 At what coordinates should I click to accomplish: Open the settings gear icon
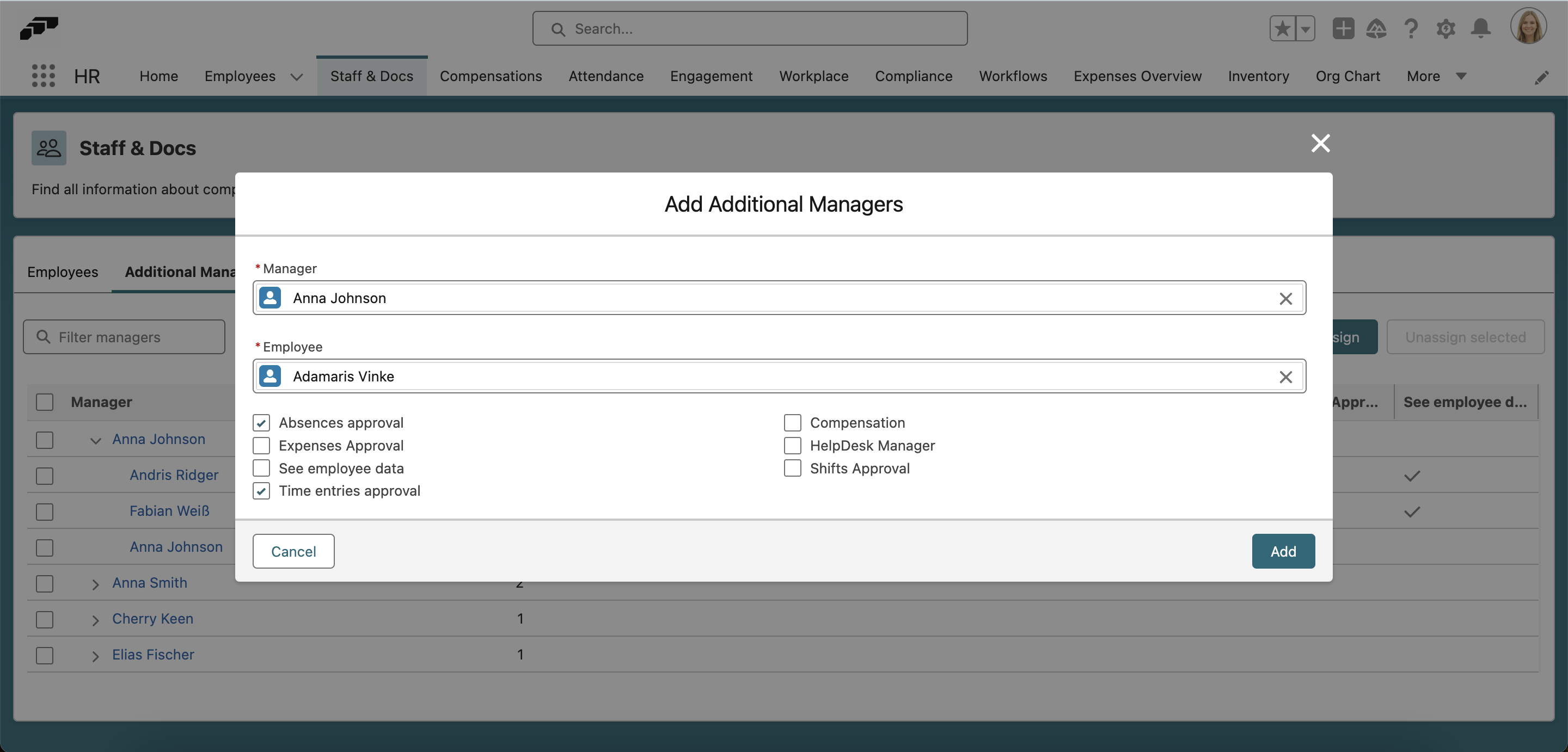1446,28
